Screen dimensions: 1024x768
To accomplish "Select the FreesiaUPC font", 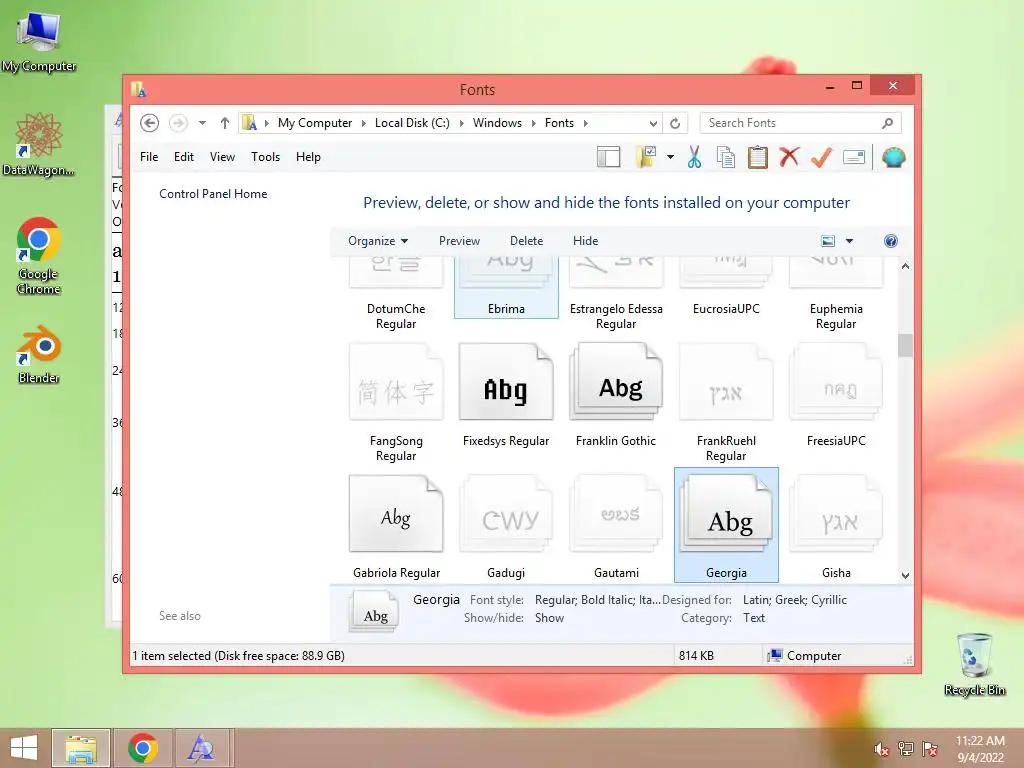I will [836, 395].
